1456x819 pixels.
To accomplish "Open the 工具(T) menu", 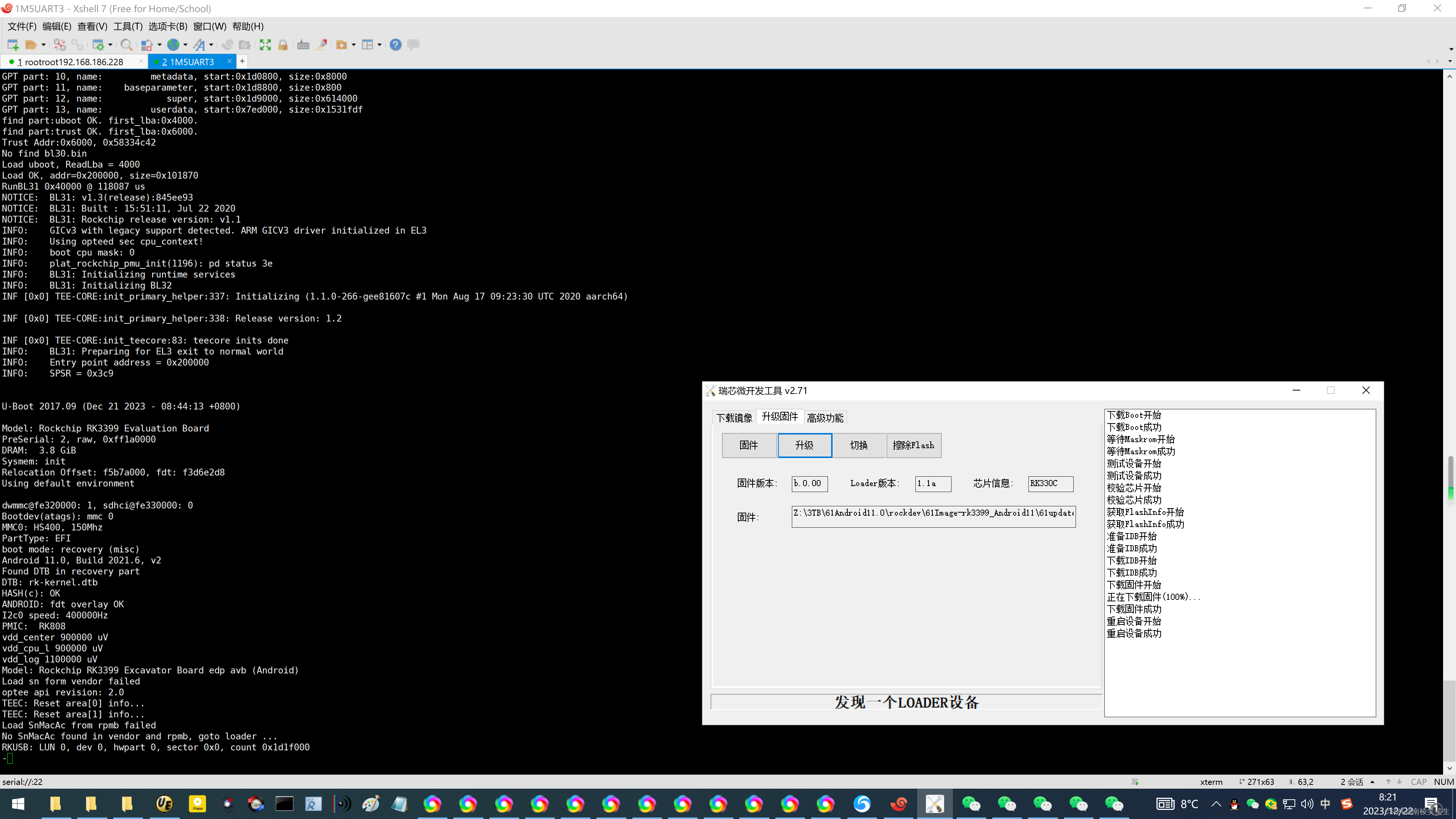I will click(x=128, y=27).
